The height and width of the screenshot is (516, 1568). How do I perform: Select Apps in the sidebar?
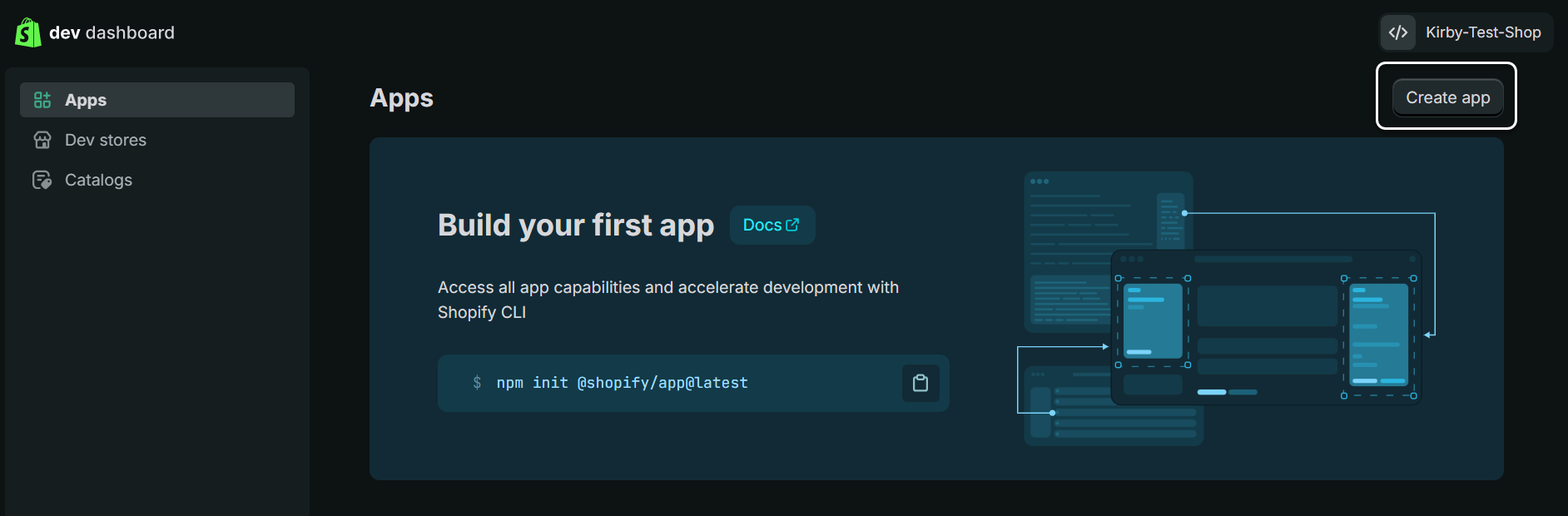(x=157, y=100)
